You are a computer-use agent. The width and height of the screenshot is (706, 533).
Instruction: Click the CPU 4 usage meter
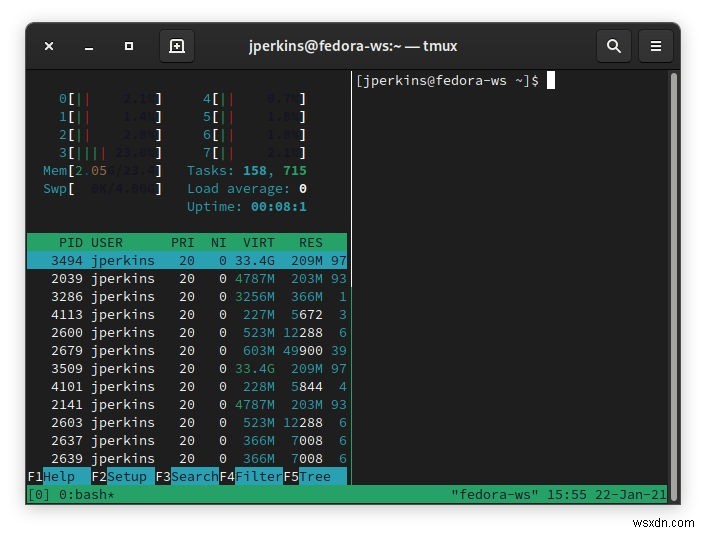(254, 99)
